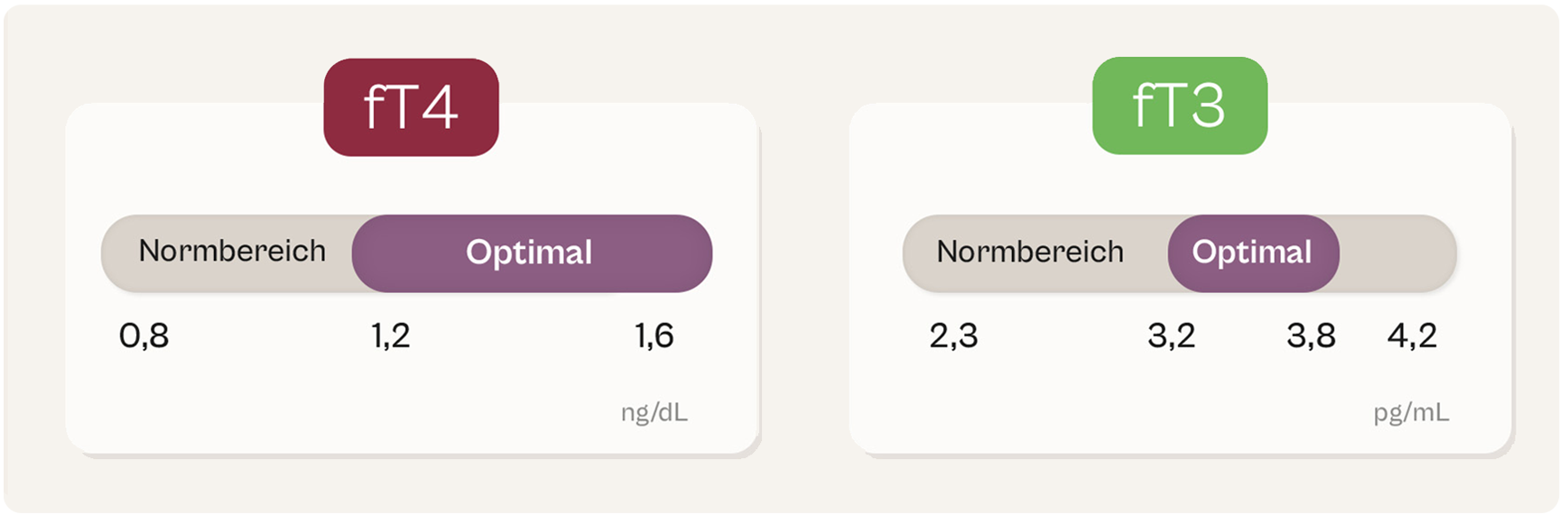This screenshot has height=524, width=1568.
Task: Click the pg/mL unit label
Action: click(x=1411, y=413)
